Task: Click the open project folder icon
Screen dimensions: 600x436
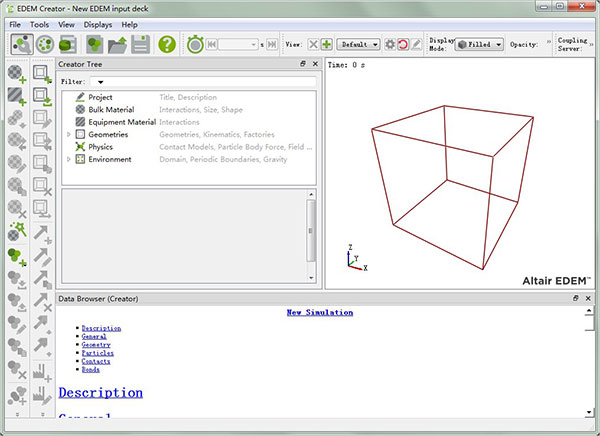Action: click(118, 44)
